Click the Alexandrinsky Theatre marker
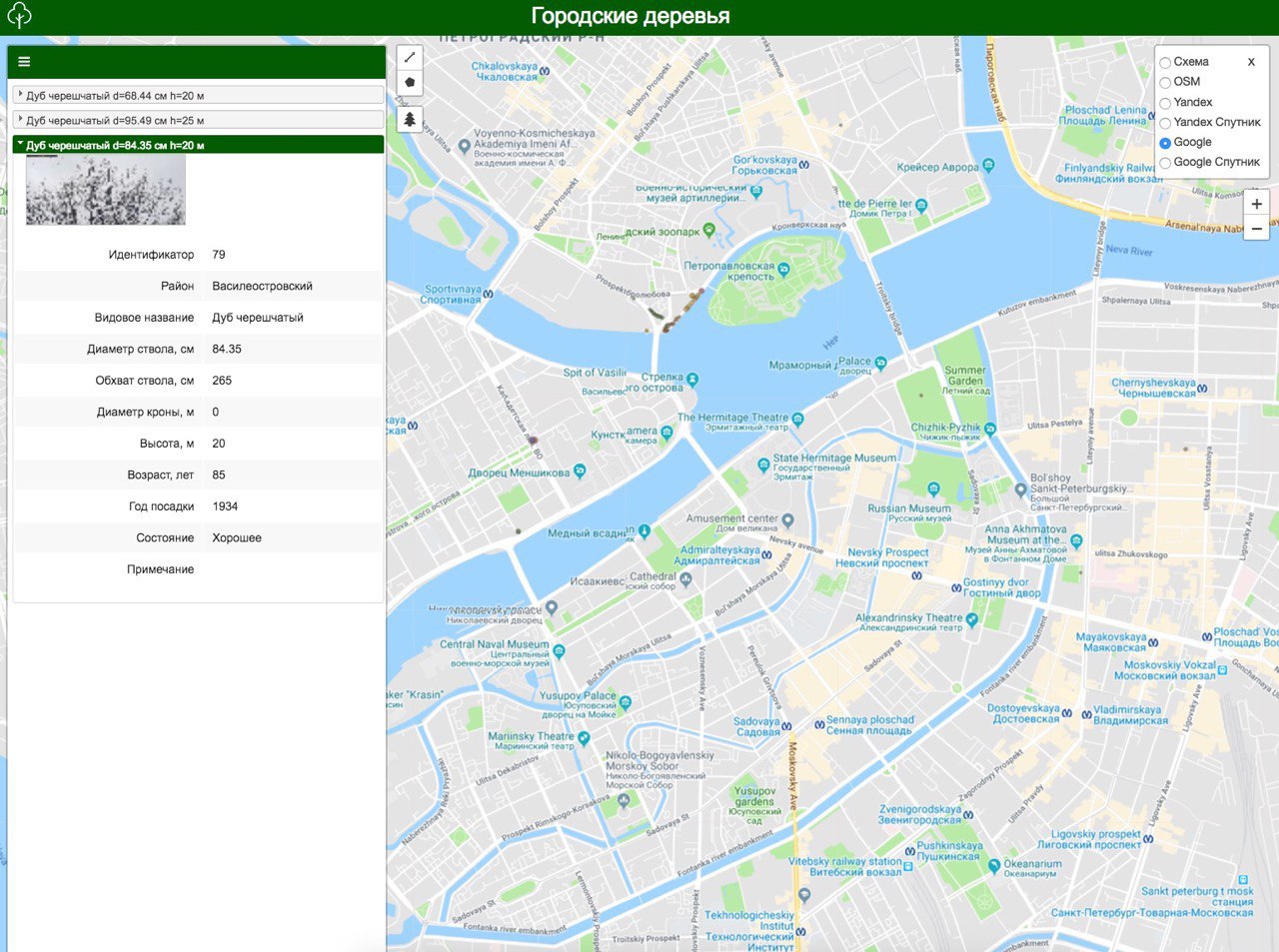This screenshot has height=952, width=1279. click(x=971, y=620)
